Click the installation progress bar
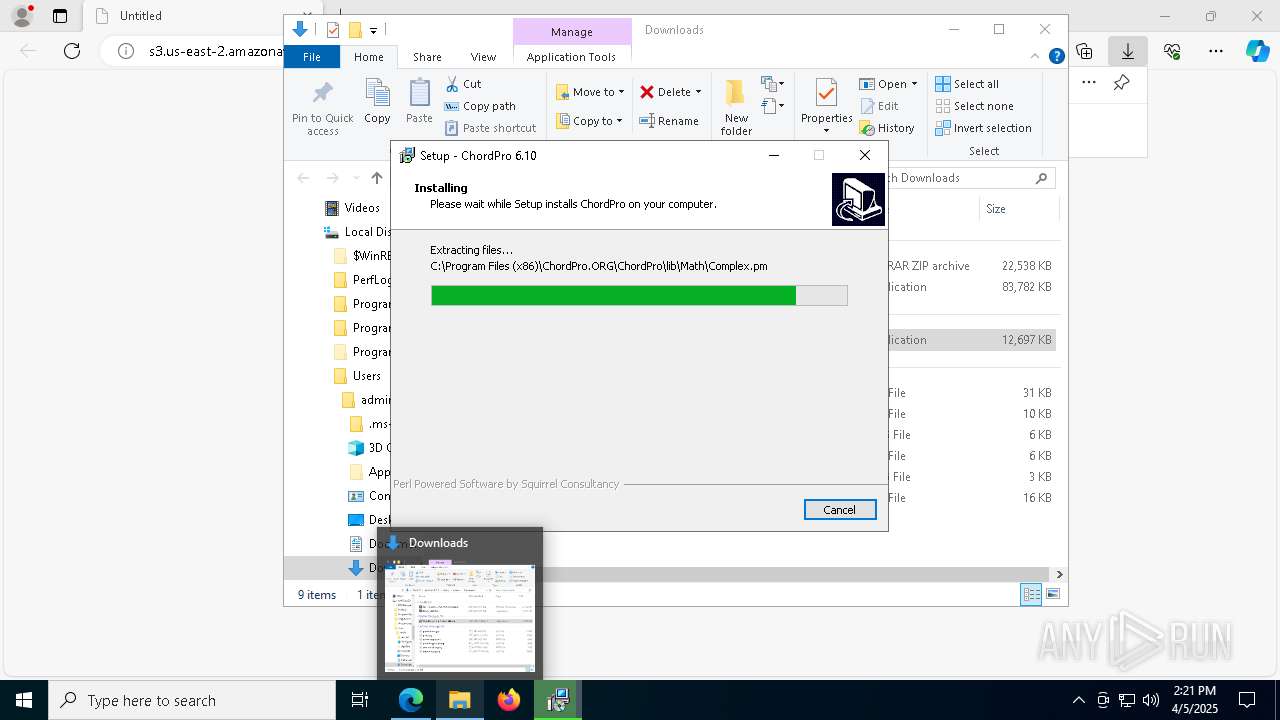1280x720 pixels. point(639,295)
